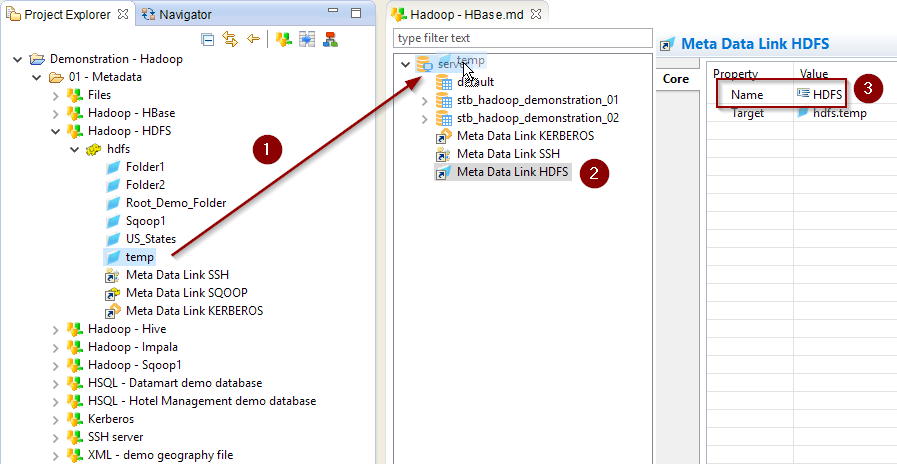The width and height of the screenshot is (897, 464).
Task: Select the US_States folder
Action: pyautogui.click(x=150, y=239)
